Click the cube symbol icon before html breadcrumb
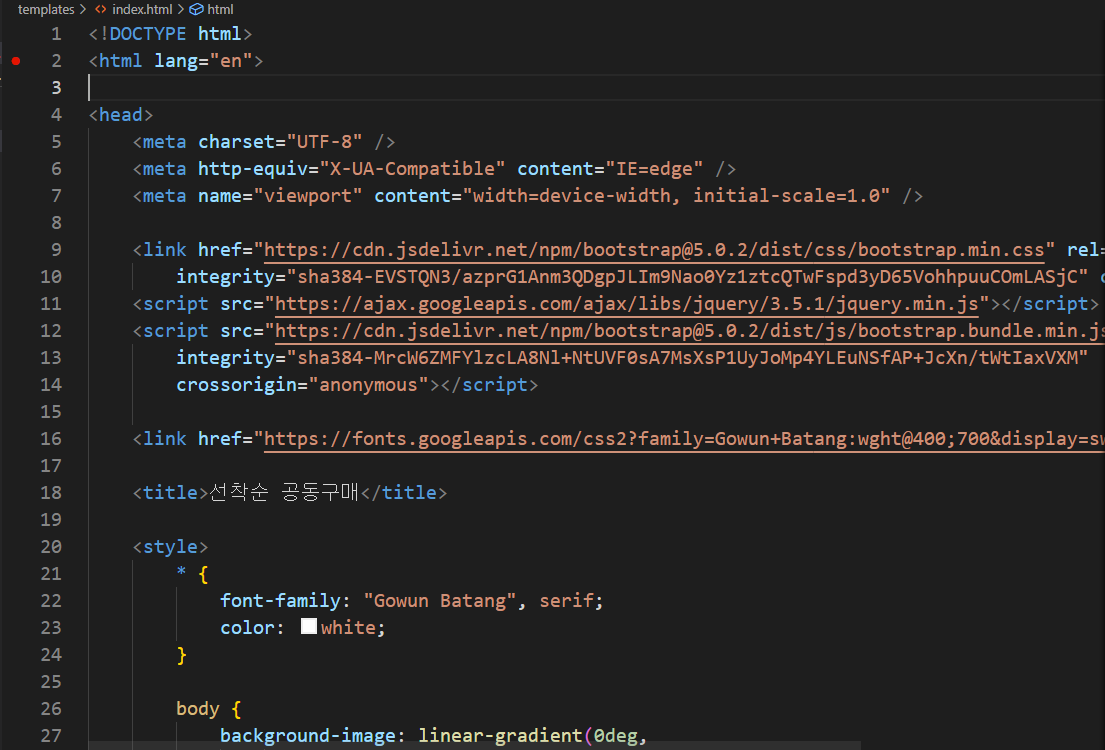The width and height of the screenshot is (1105, 750). 197,9
